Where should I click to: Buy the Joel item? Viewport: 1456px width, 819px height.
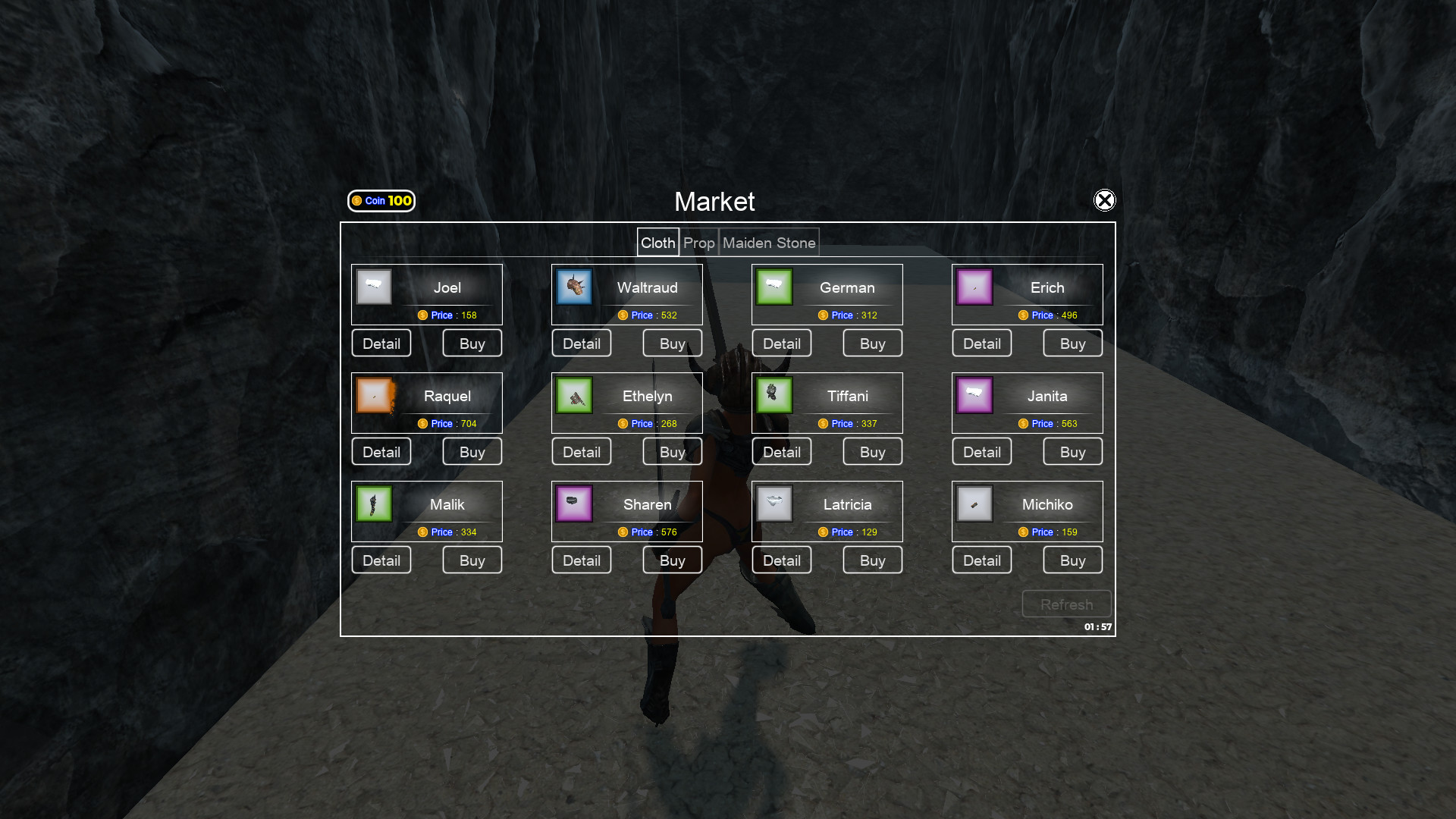472,344
